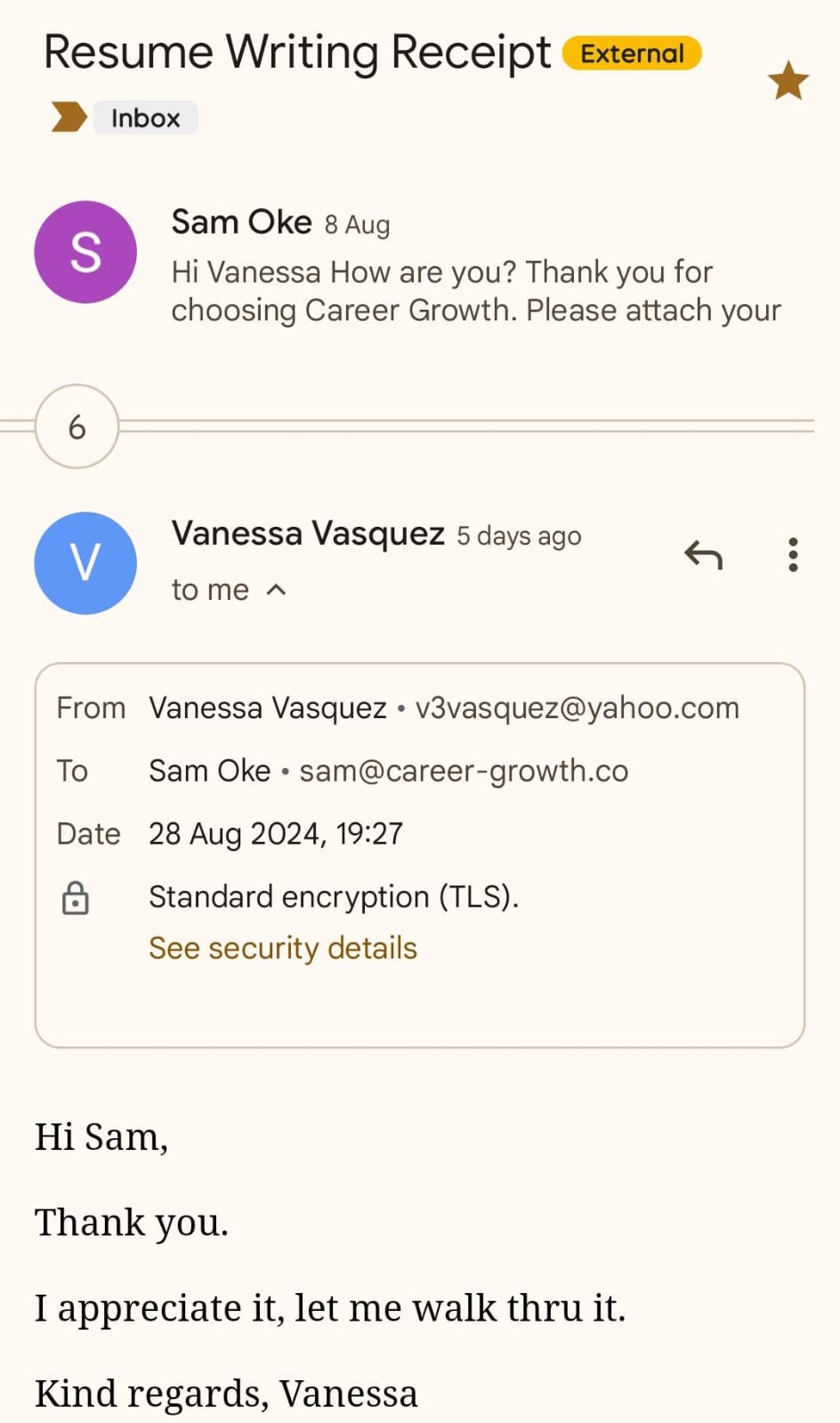Click the Sam Oke sender name

pyautogui.click(x=241, y=222)
